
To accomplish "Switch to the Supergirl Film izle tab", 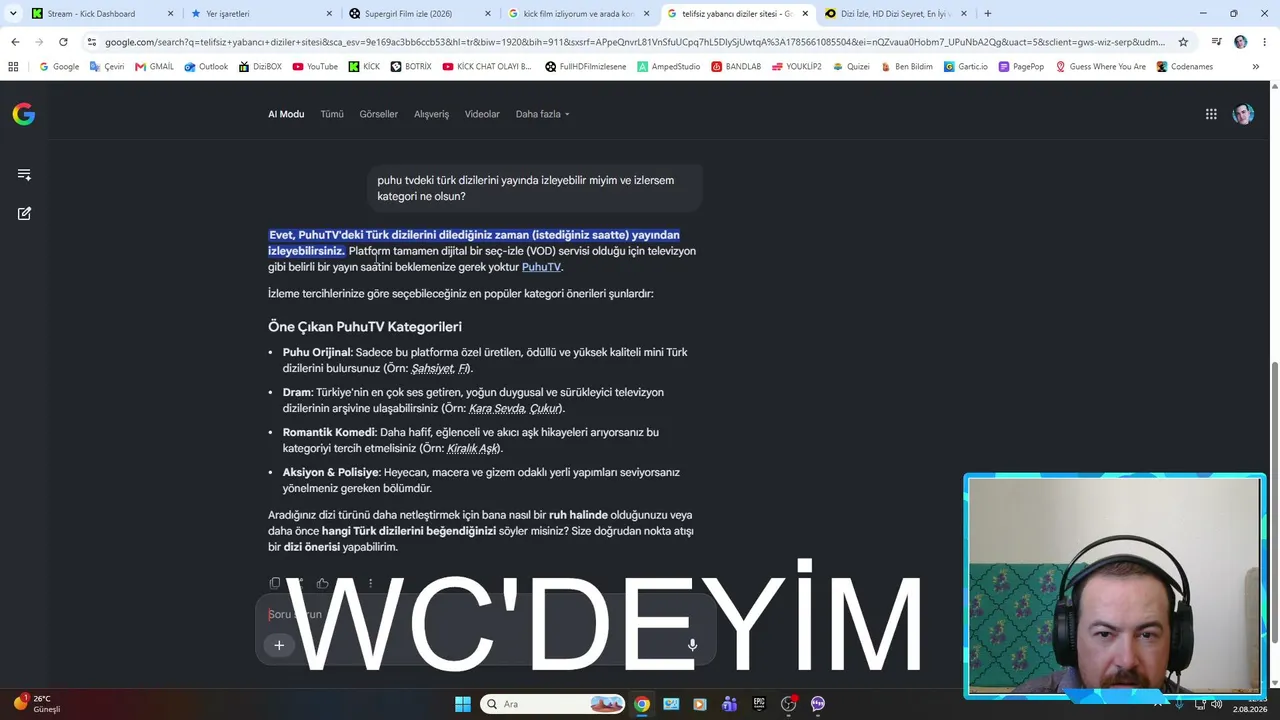I will [x=419, y=14].
